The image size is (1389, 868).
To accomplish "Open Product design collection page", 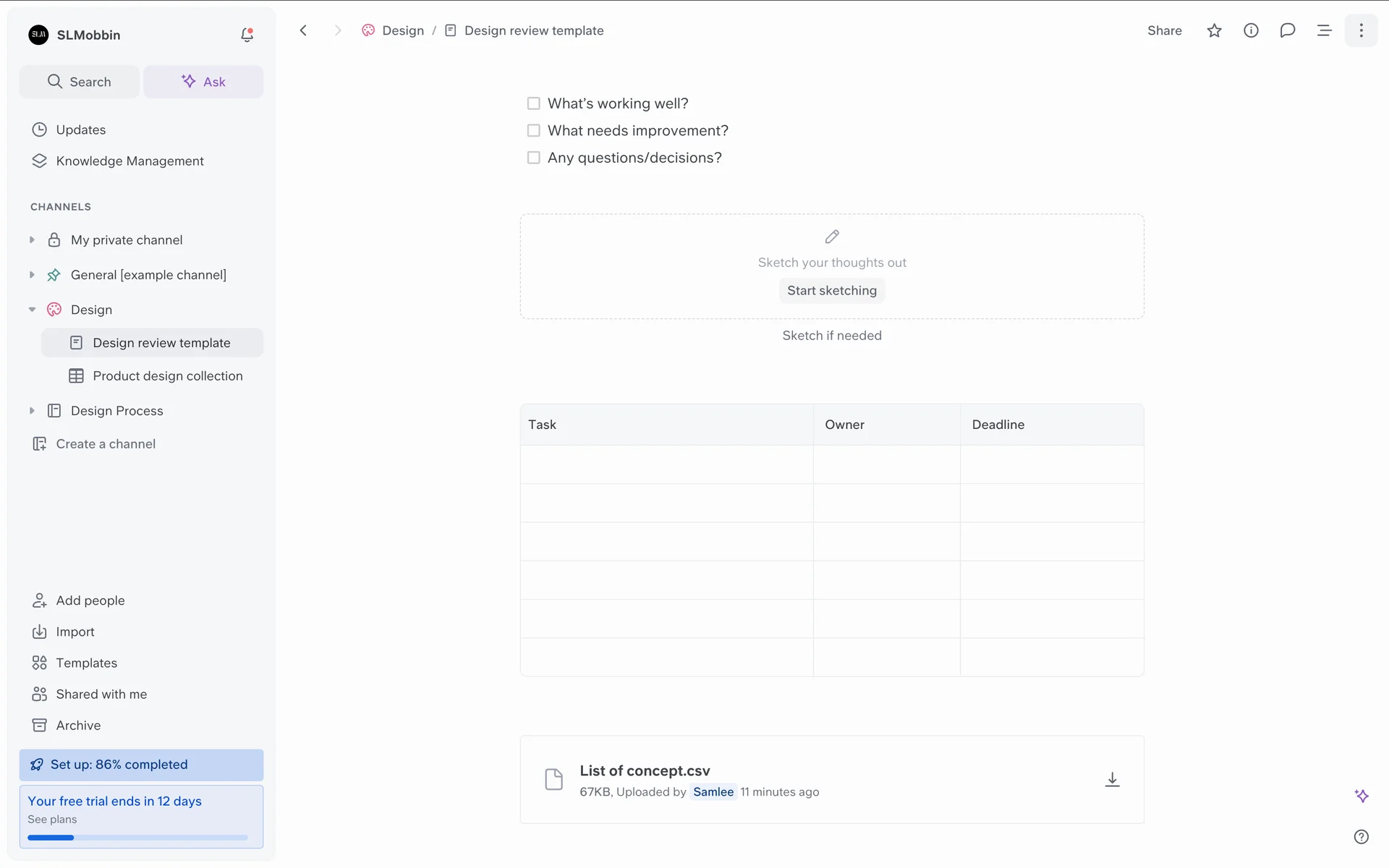I will (167, 376).
